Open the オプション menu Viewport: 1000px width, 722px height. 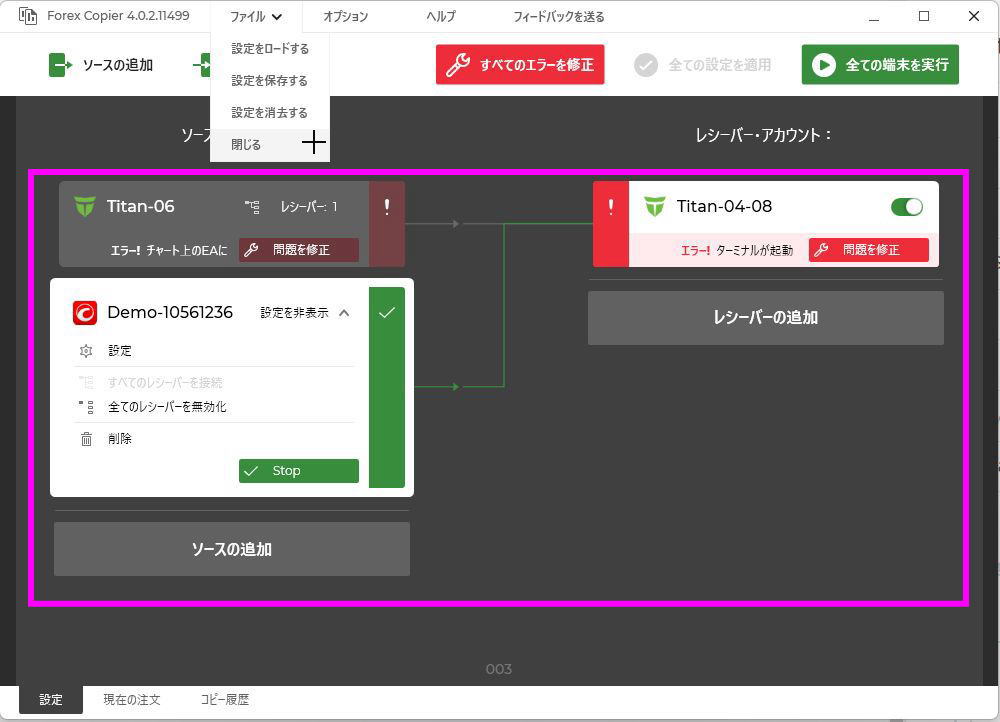pyautogui.click(x=345, y=16)
